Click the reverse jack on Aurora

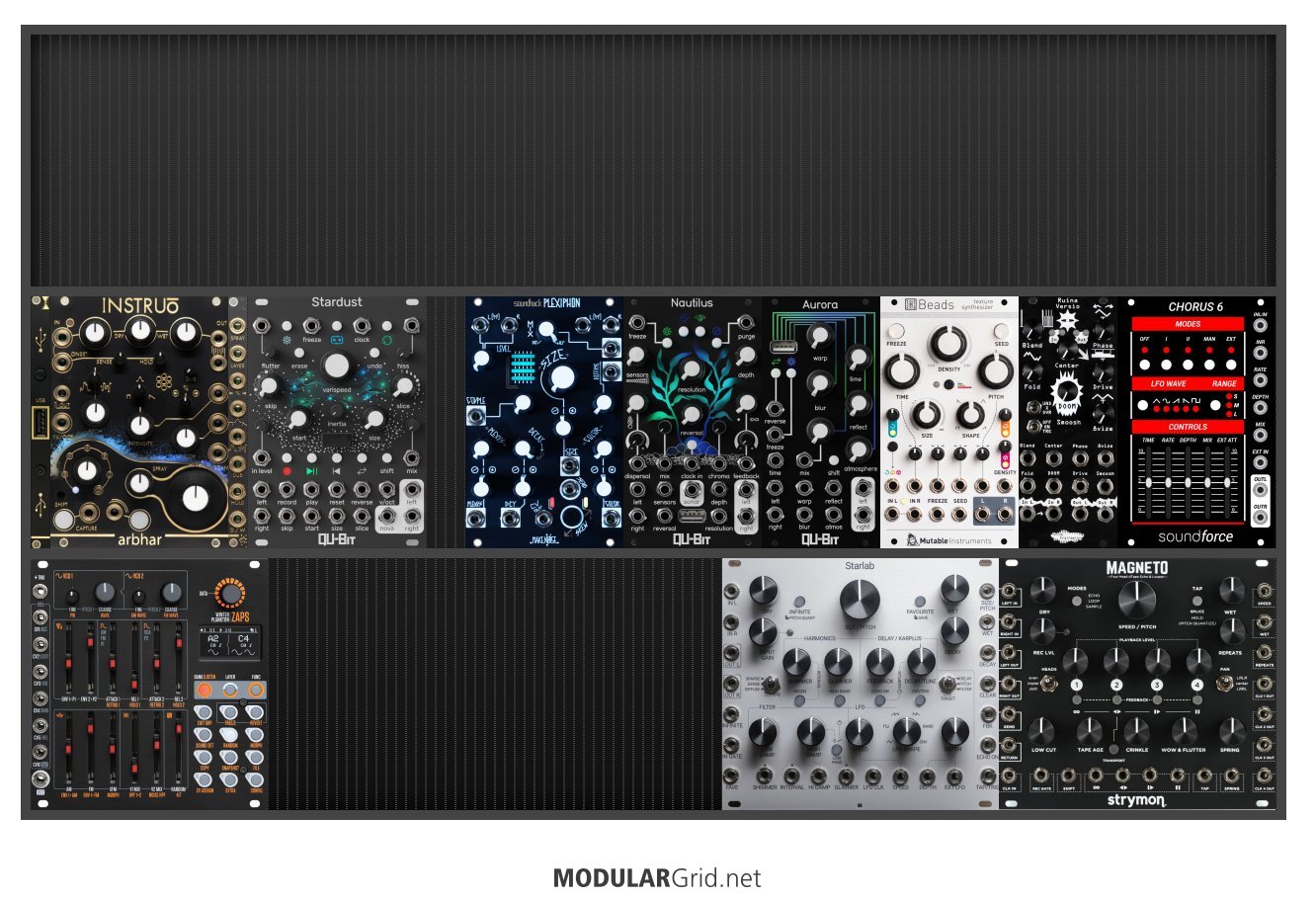[x=776, y=407]
